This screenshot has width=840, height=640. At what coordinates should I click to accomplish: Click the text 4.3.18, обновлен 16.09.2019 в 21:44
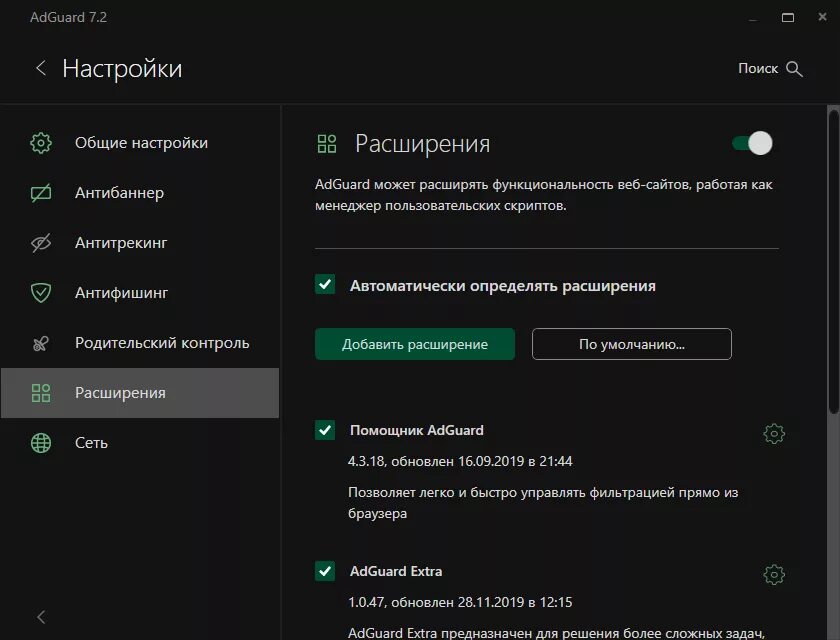tap(460, 461)
